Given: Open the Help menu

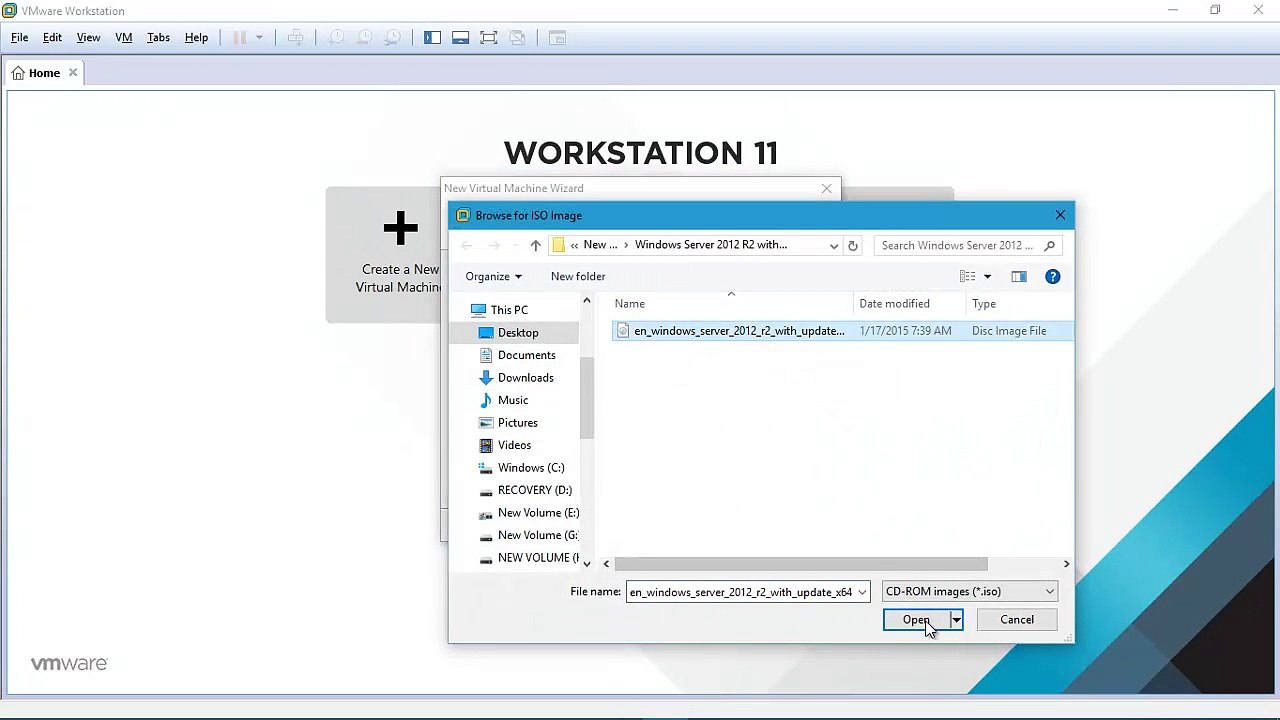Looking at the screenshot, I should coord(196,38).
